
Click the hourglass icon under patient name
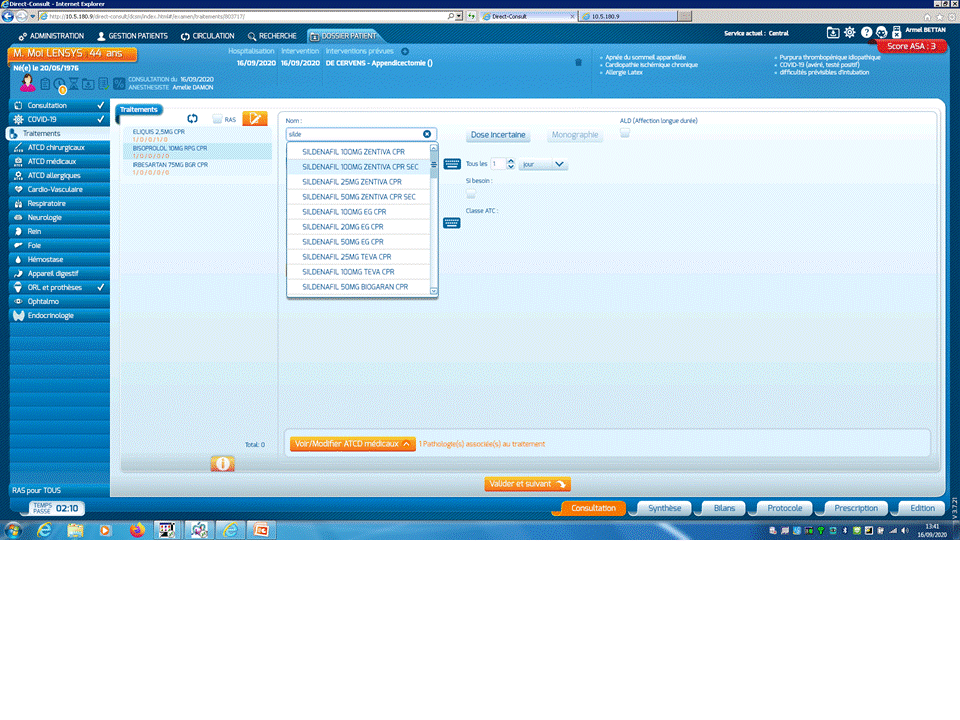(73, 84)
